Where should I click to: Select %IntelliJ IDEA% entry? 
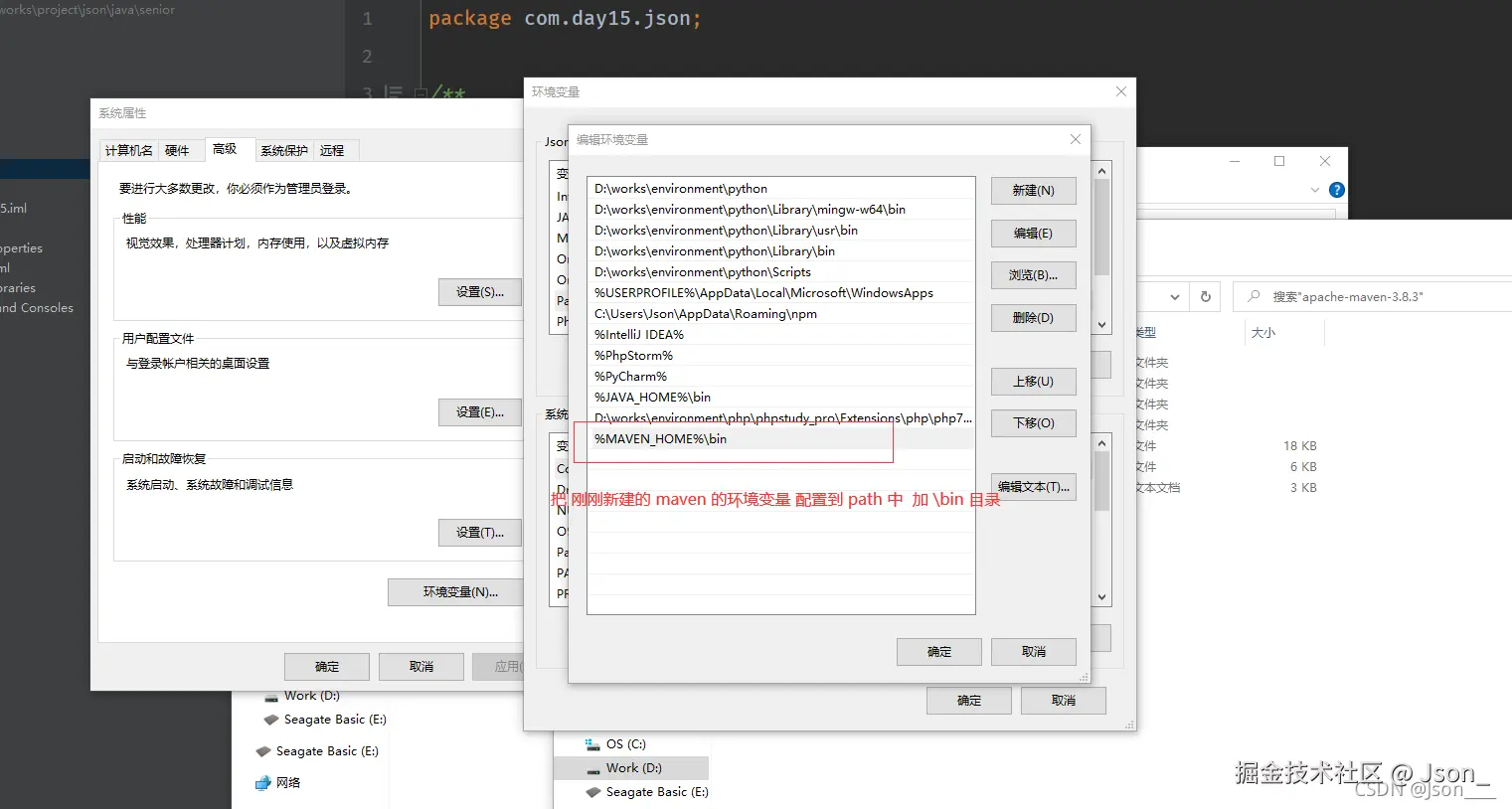point(780,335)
